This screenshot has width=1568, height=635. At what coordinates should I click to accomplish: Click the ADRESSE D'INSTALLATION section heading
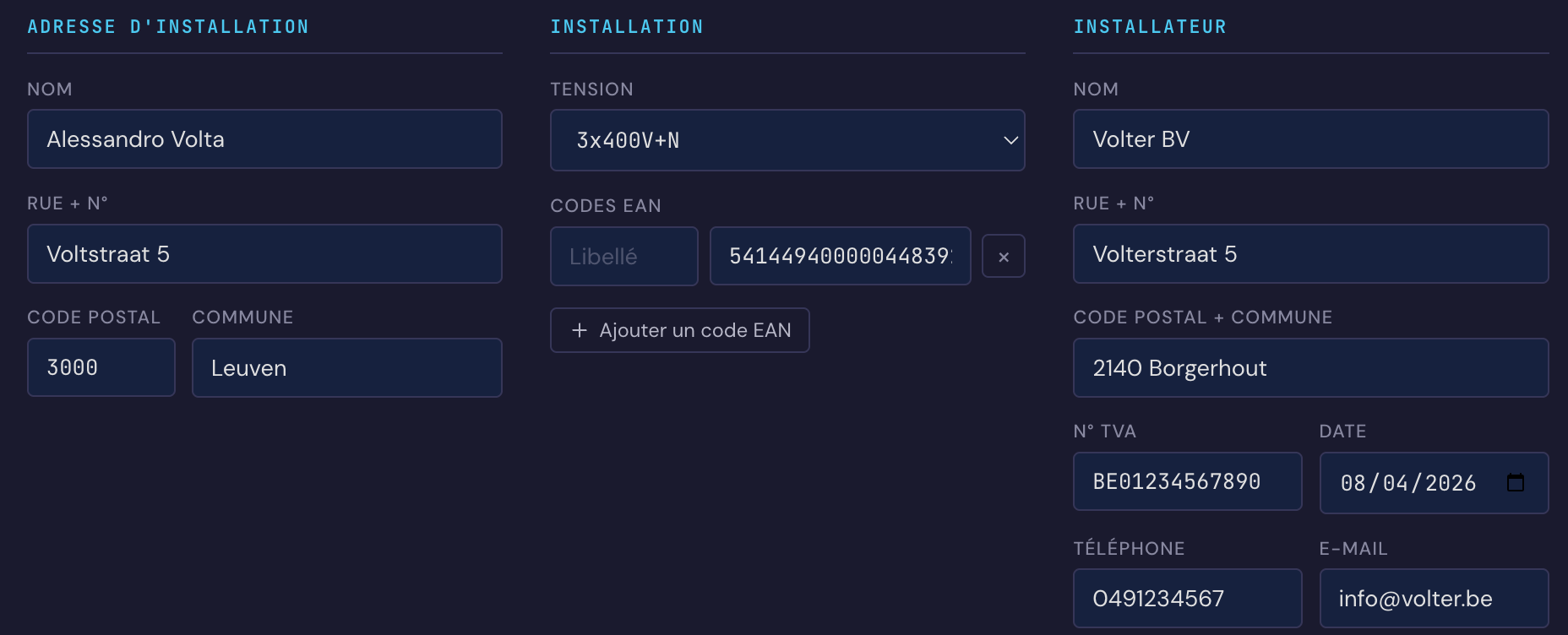(x=168, y=27)
